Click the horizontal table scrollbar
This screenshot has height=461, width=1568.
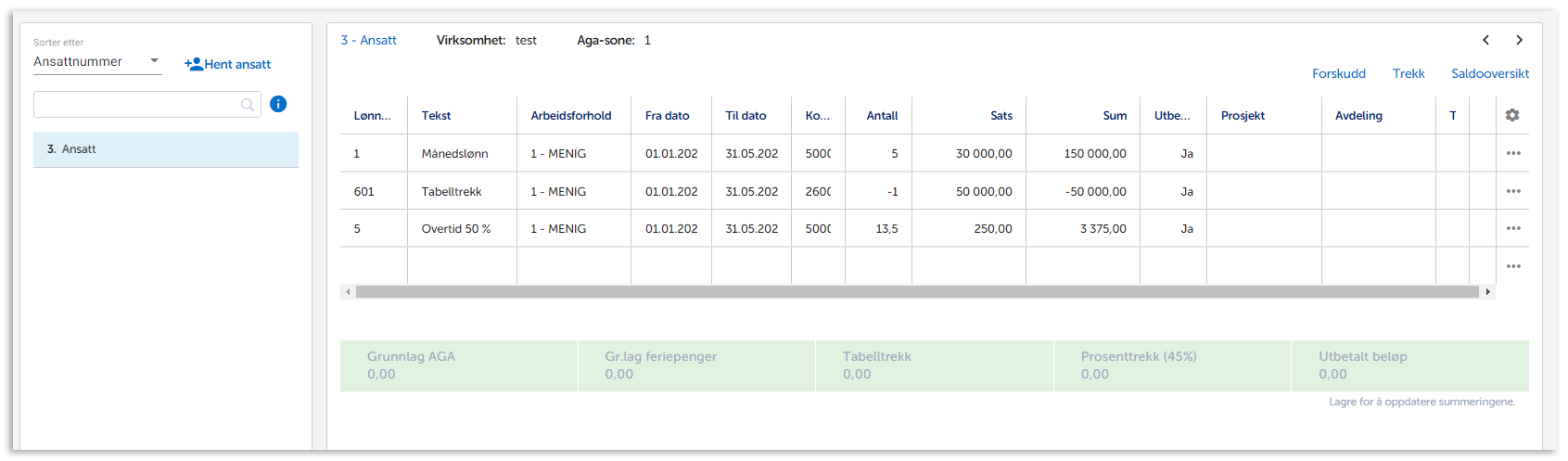tap(916, 291)
